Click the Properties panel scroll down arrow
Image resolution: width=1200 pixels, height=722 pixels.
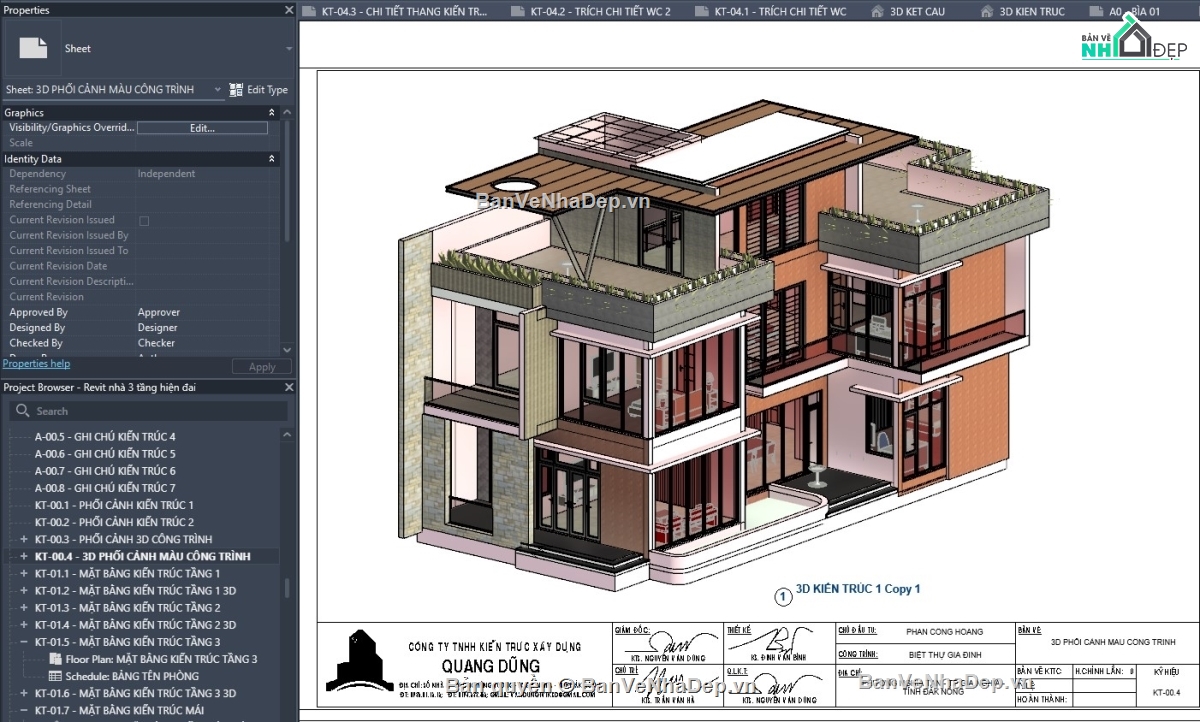[x=288, y=350]
